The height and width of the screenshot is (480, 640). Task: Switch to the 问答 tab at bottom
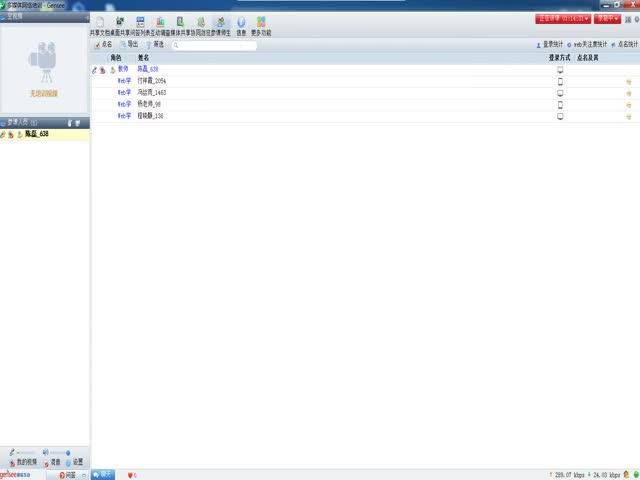click(66, 474)
